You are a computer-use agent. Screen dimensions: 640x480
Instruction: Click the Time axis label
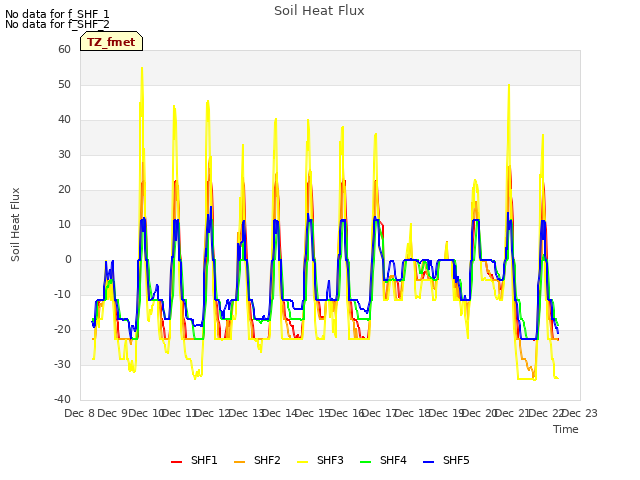coord(566,429)
